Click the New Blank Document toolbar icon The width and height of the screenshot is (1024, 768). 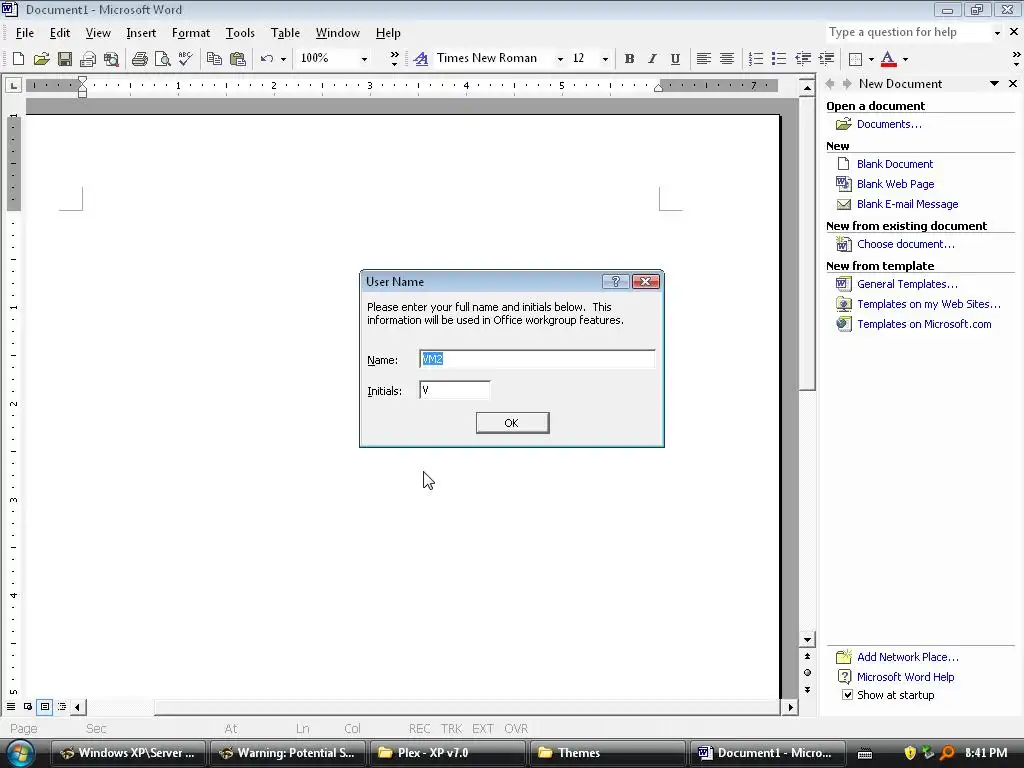point(18,59)
